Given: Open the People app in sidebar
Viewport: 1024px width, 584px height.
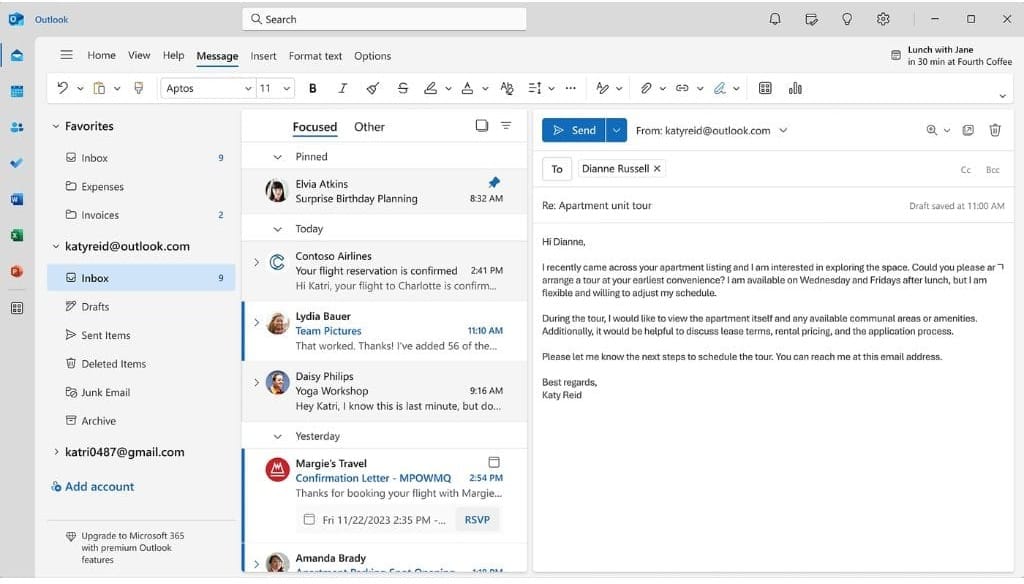Looking at the screenshot, I should click(x=17, y=127).
